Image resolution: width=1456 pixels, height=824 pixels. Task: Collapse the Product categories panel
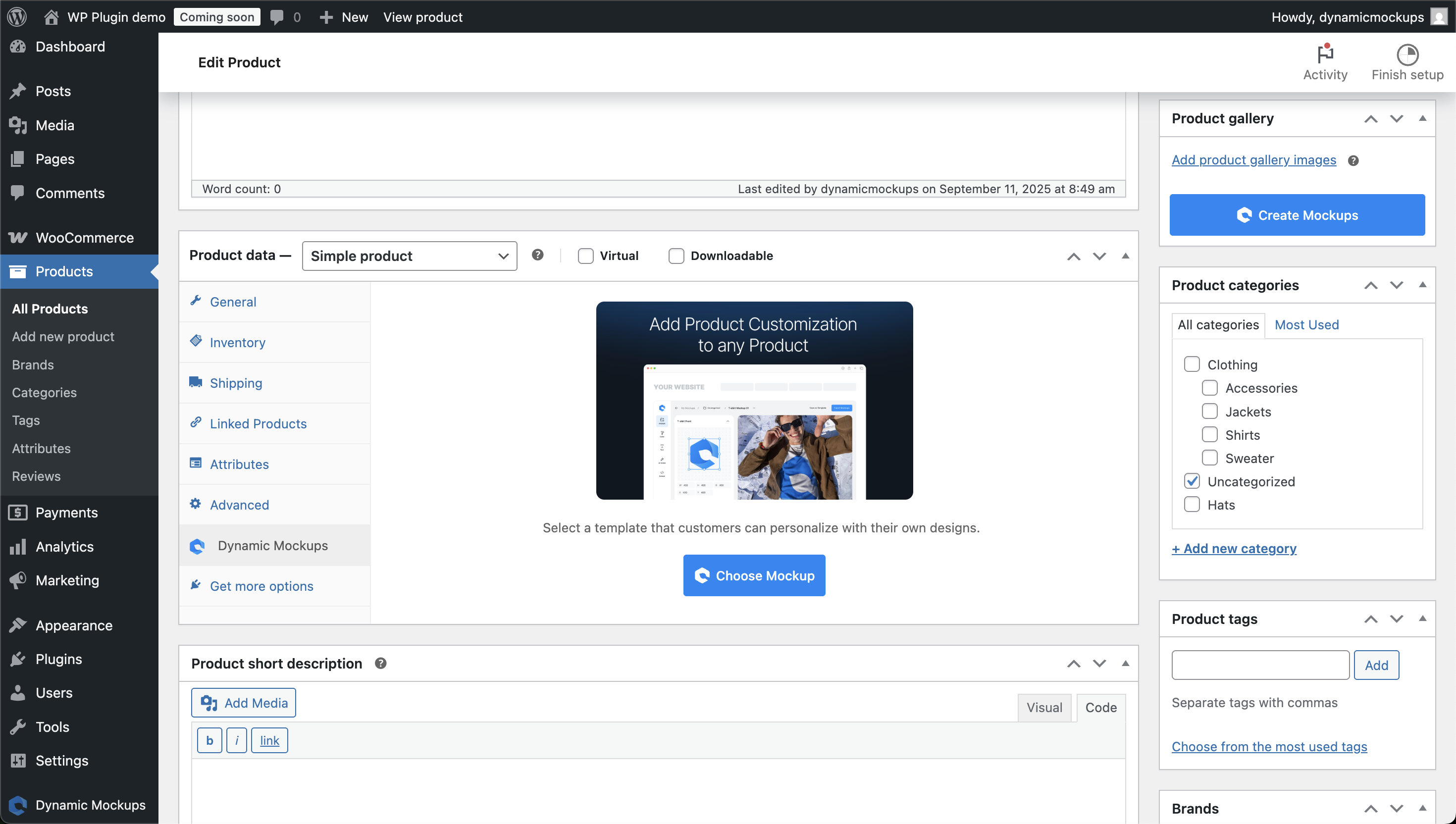[1423, 285]
